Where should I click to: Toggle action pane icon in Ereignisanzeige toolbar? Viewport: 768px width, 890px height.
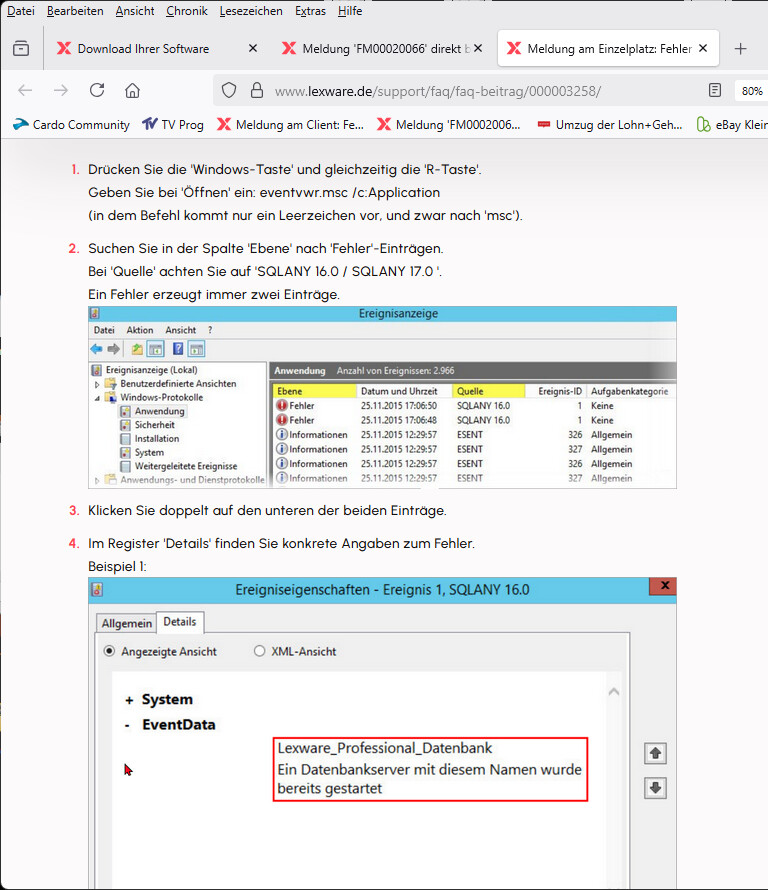click(196, 349)
